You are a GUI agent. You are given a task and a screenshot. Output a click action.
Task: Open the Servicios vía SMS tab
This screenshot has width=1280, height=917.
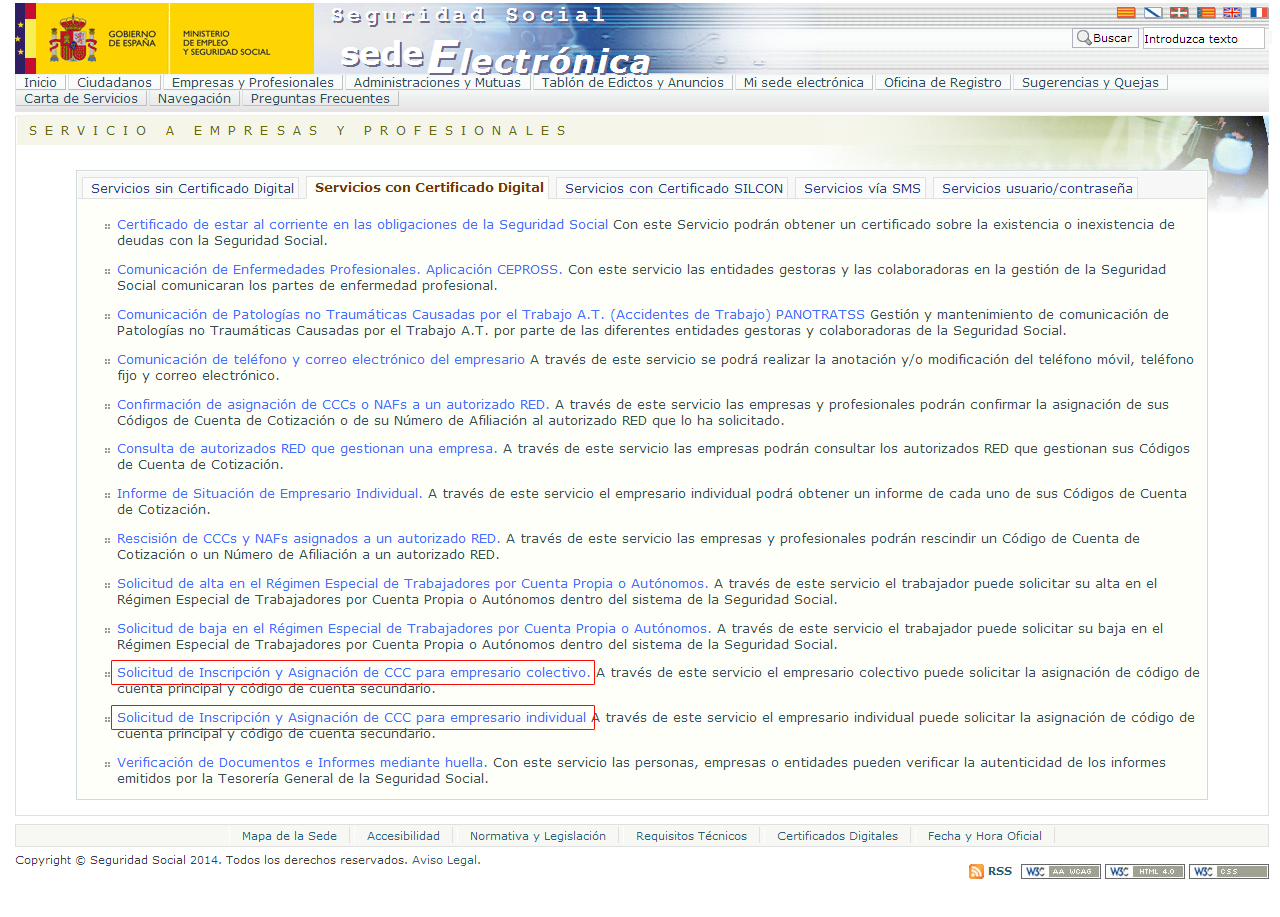[863, 188]
